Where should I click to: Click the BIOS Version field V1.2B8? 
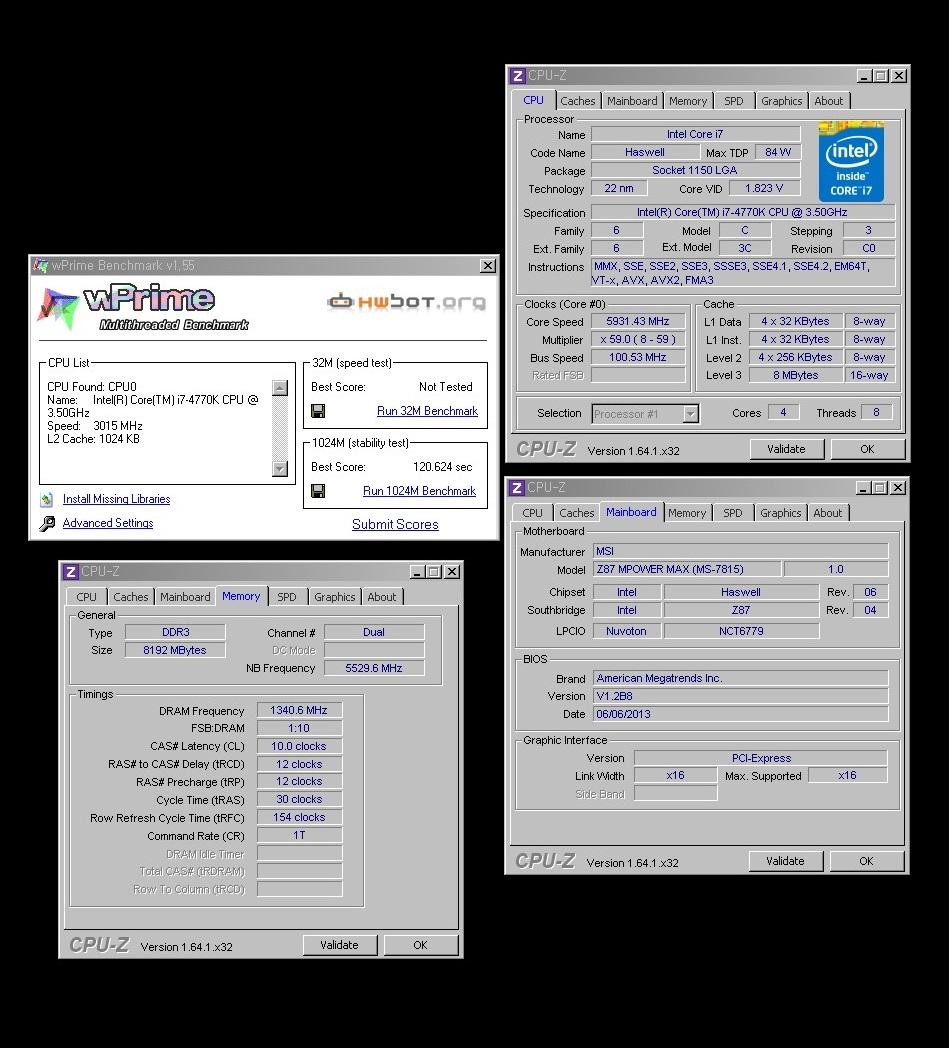click(740, 696)
